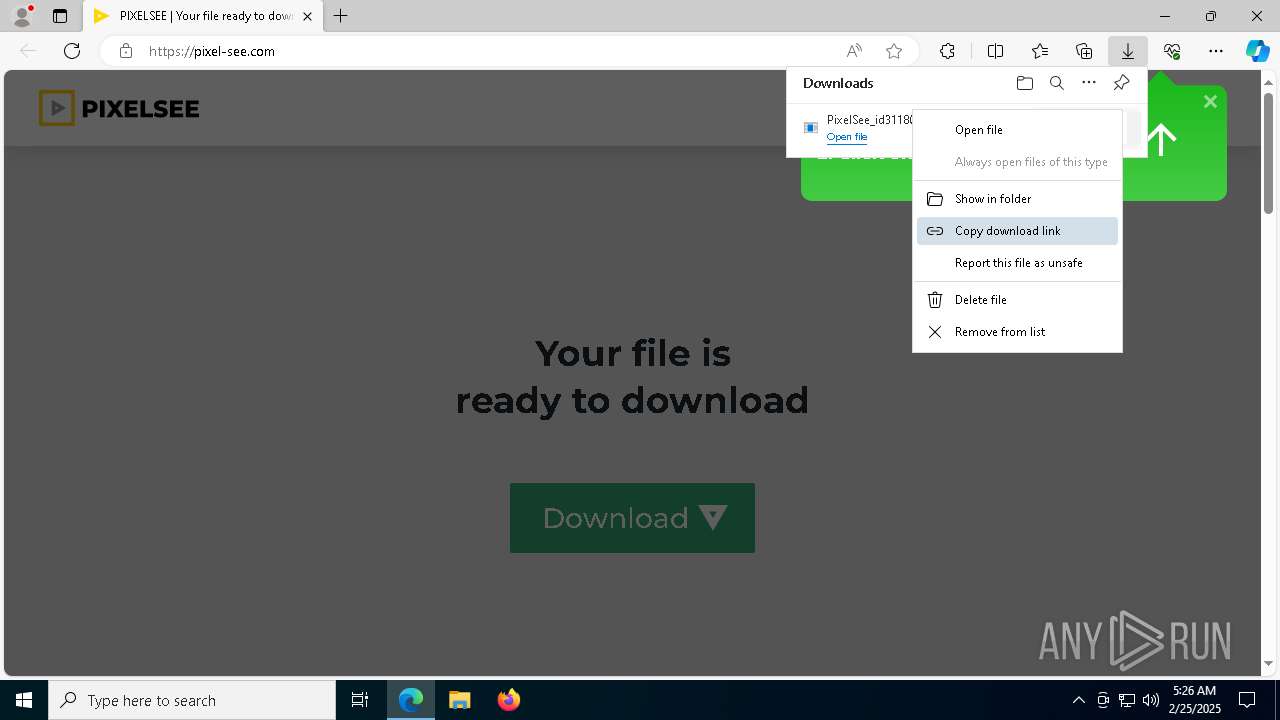1280x720 pixels.
Task: Add page to favorites star icon
Action: (894, 51)
